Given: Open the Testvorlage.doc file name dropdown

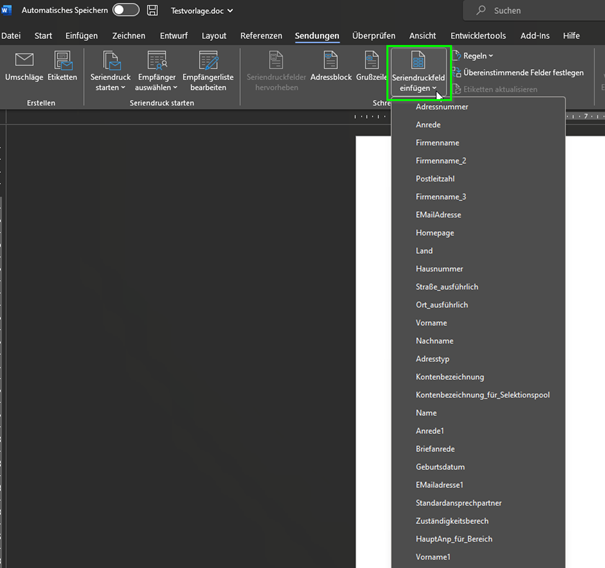Looking at the screenshot, I should pos(202,10).
